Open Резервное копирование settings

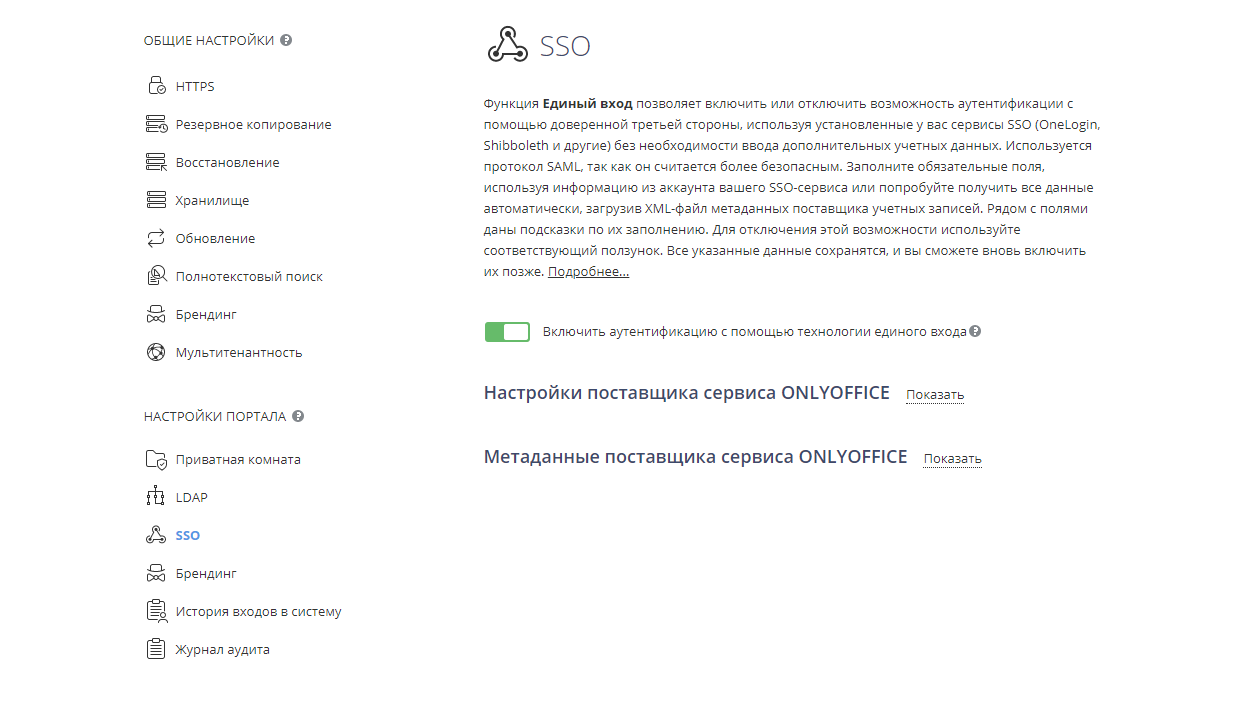254,124
